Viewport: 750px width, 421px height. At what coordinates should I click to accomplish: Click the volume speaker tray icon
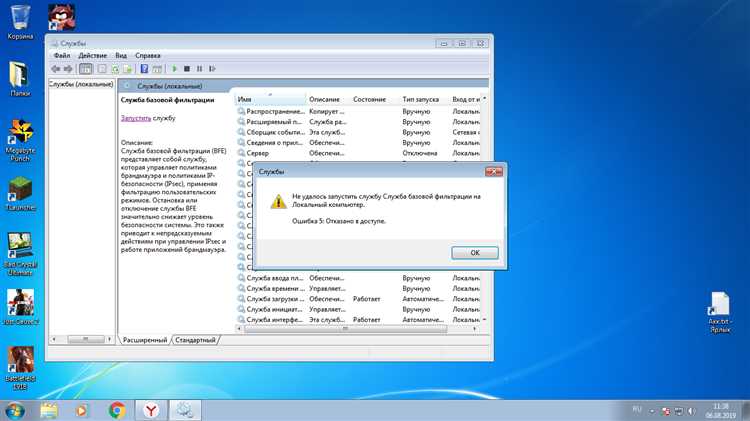click(692, 411)
